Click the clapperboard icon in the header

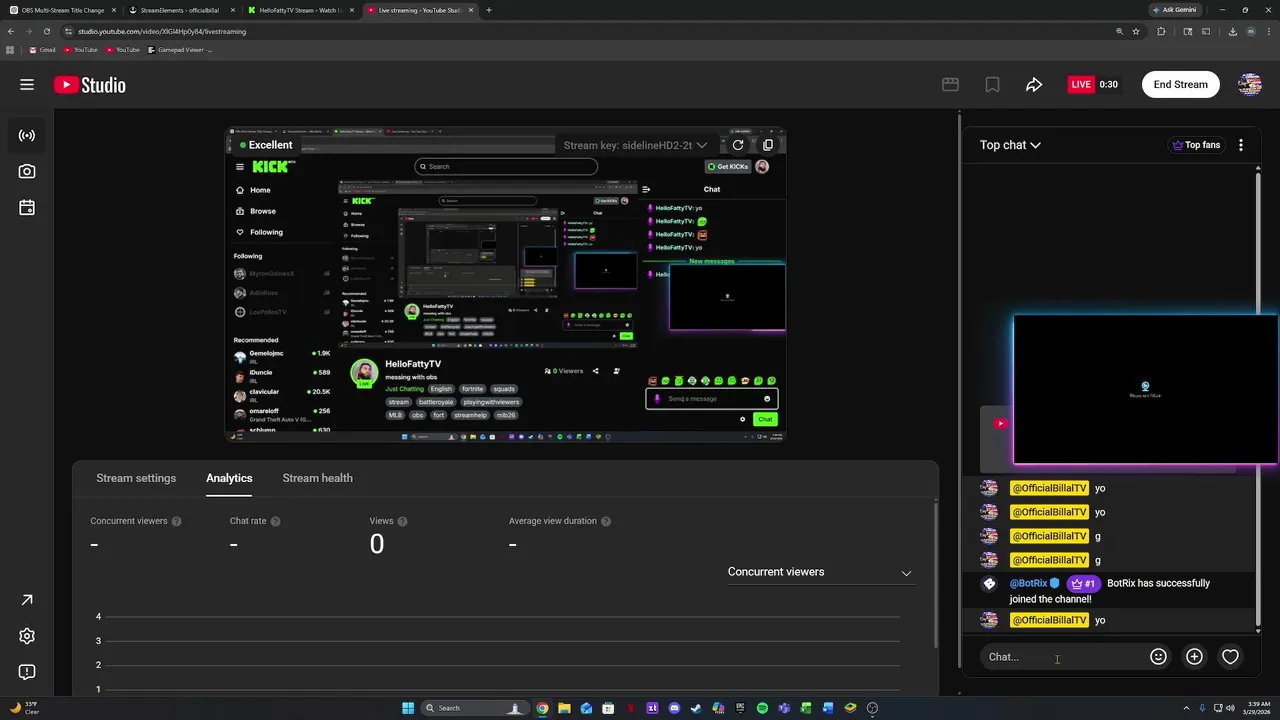[951, 85]
